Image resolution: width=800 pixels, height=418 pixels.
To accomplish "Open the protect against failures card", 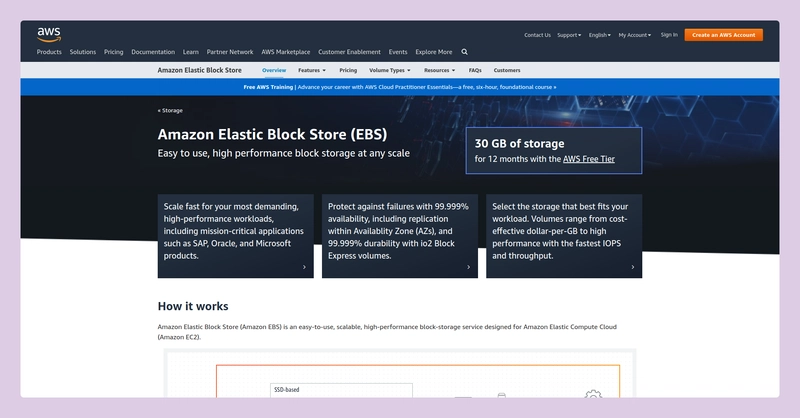I will coord(399,236).
